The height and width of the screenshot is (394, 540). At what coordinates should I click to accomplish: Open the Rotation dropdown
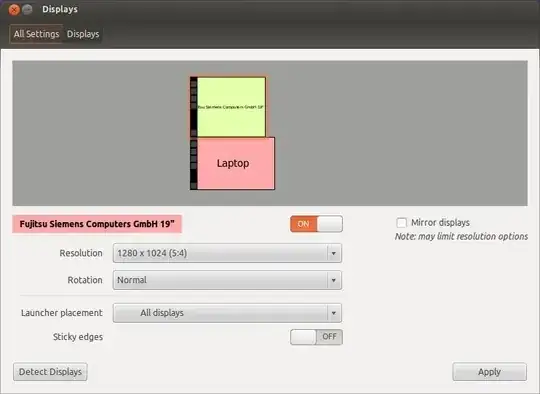point(227,280)
